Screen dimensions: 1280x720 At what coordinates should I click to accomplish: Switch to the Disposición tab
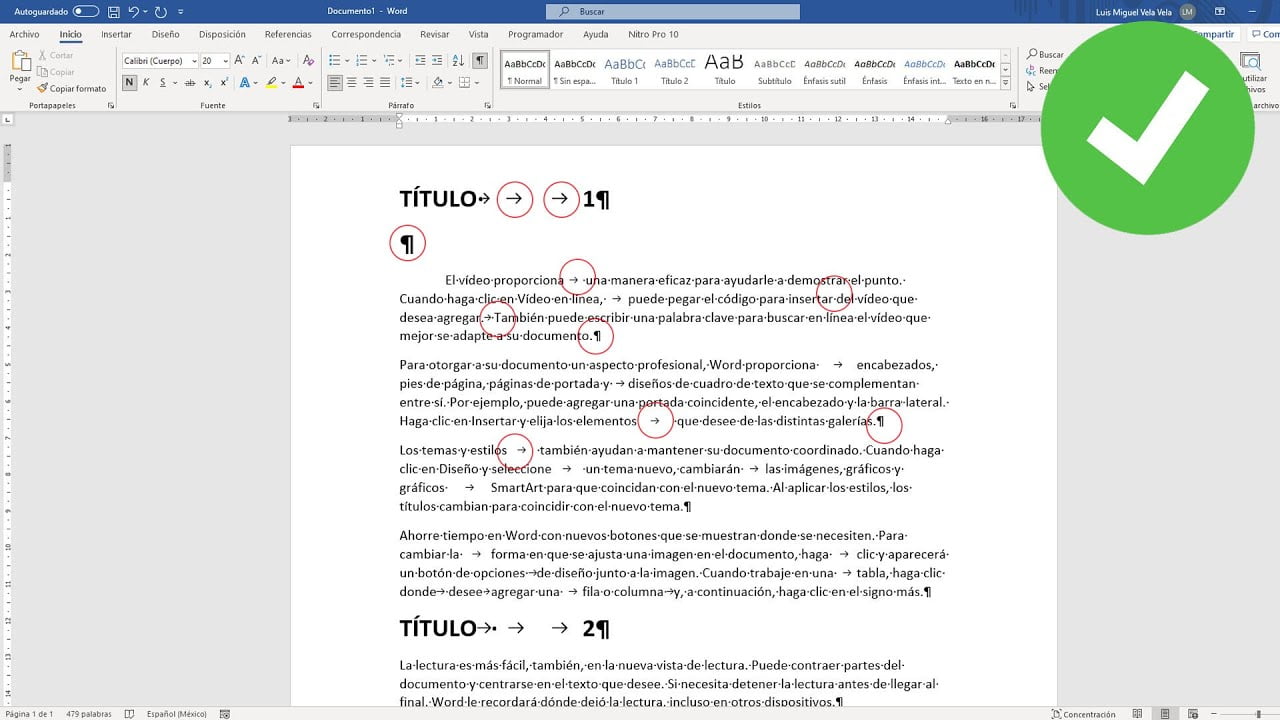pos(222,34)
